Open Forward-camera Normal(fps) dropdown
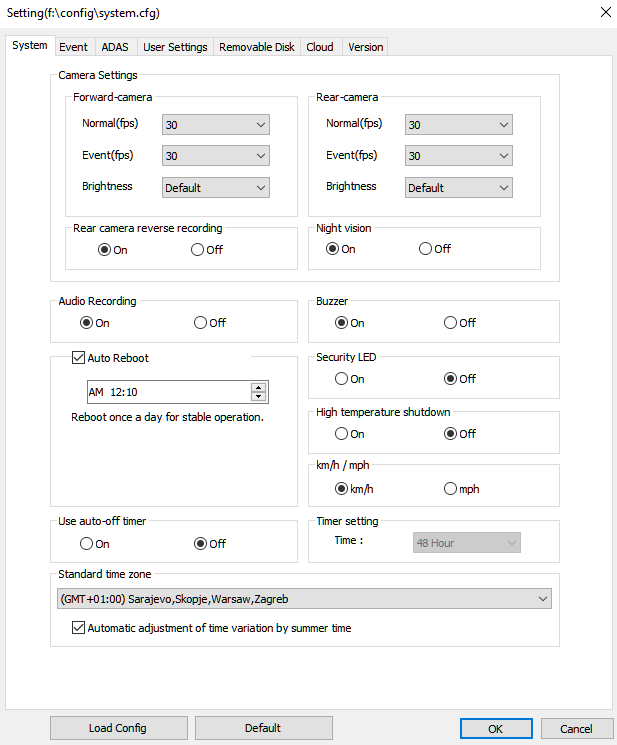The width and height of the screenshot is (617, 745). (x=216, y=124)
